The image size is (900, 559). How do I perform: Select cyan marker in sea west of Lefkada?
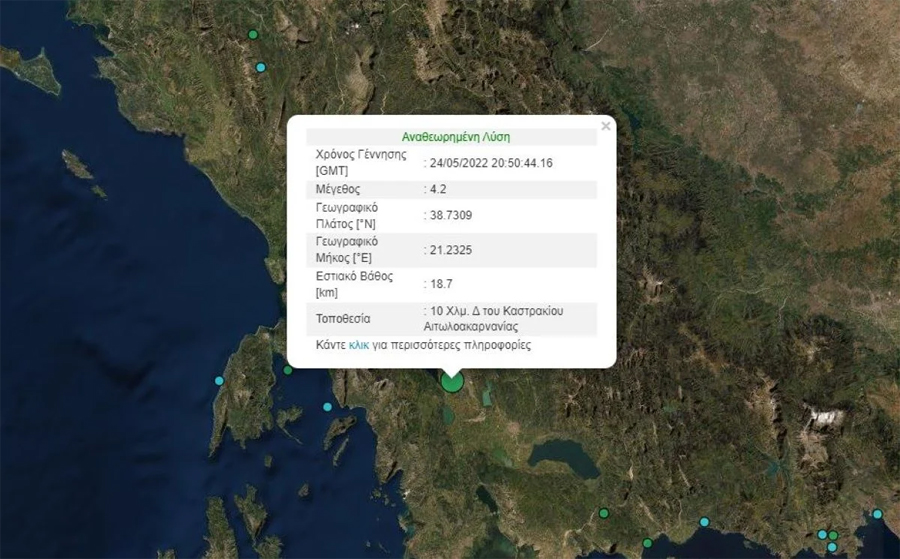[x=219, y=380]
